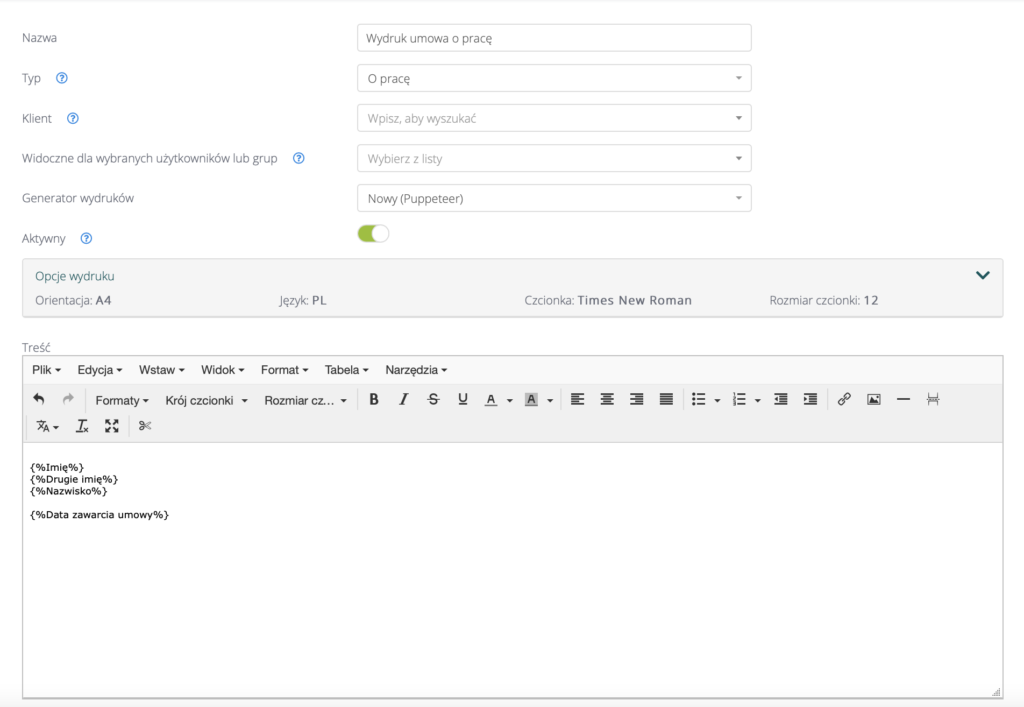The height and width of the screenshot is (707, 1024).
Task: Open the Krój czcionki font dropdown
Action: [206, 400]
